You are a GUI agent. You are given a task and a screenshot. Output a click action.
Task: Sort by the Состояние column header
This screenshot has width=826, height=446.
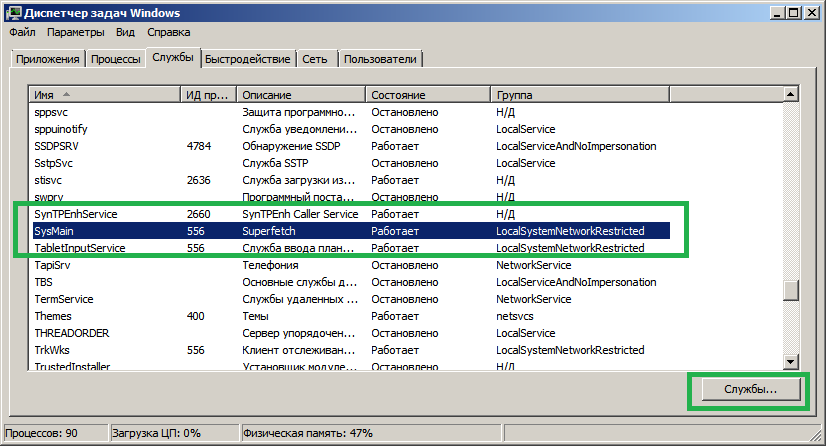coord(427,94)
